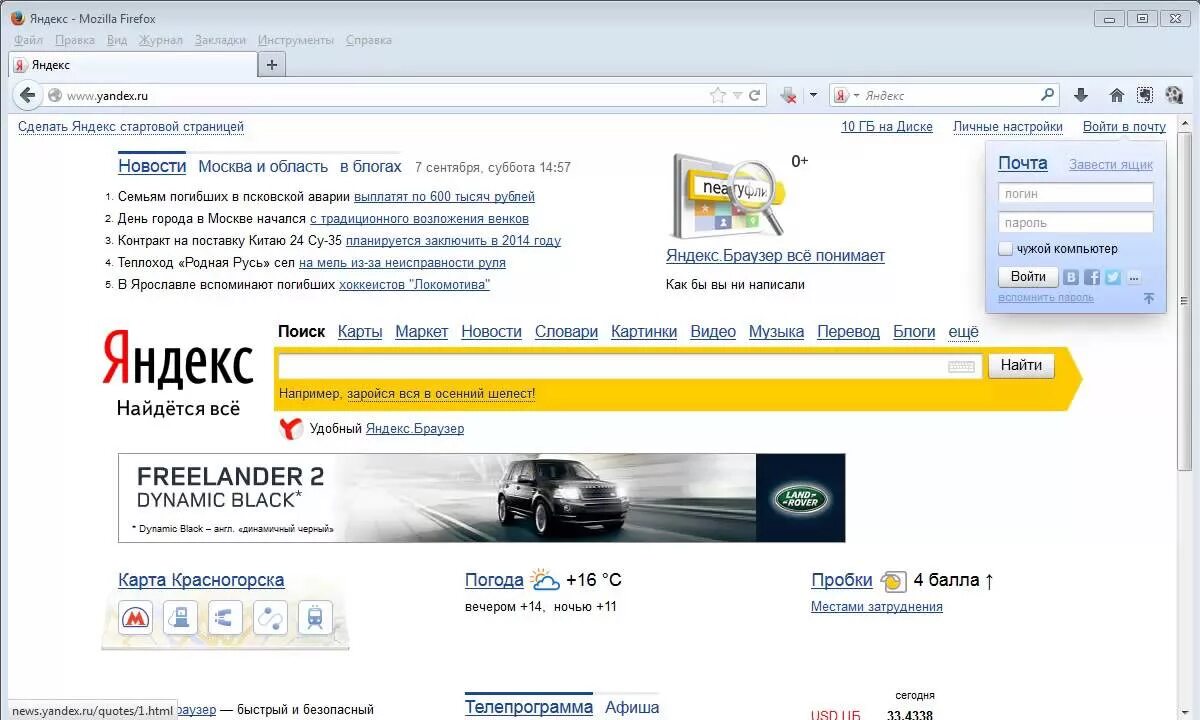The height and width of the screenshot is (720, 1200).
Task: Click the main Yandex search input
Action: point(629,366)
